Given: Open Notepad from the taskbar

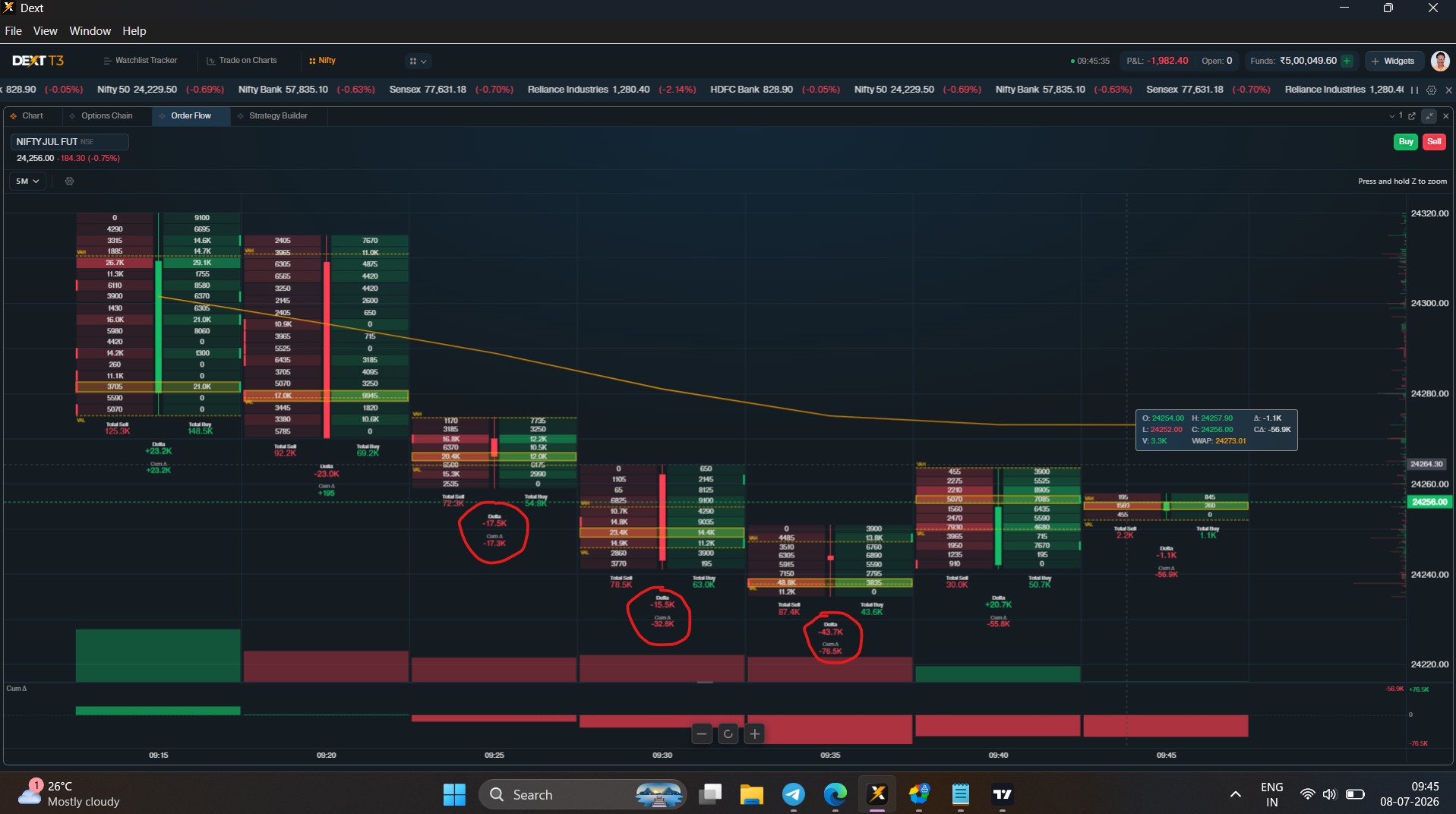Looking at the screenshot, I should pyautogui.click(x=961, y=795).
